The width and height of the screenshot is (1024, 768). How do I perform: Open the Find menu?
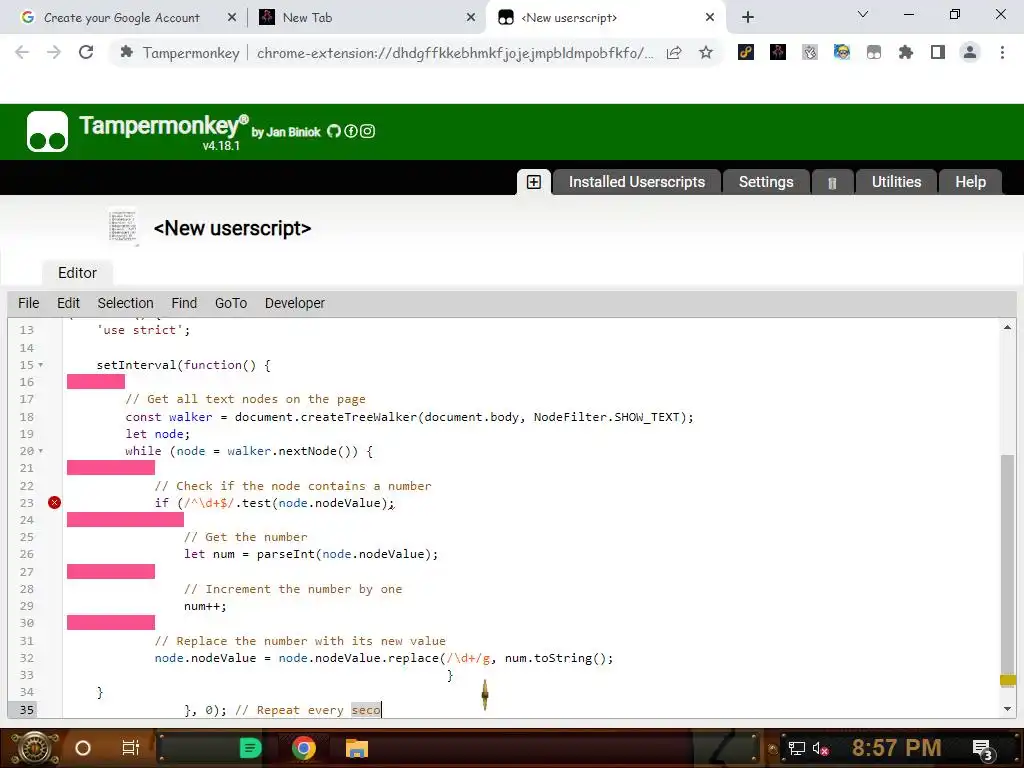[184, 303]
